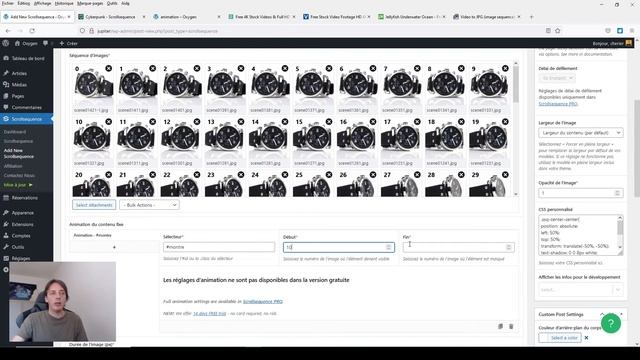Viewport: 640px width, 360px height.
Task: Add a new animation with the plus button
Action: pos(114,247)
